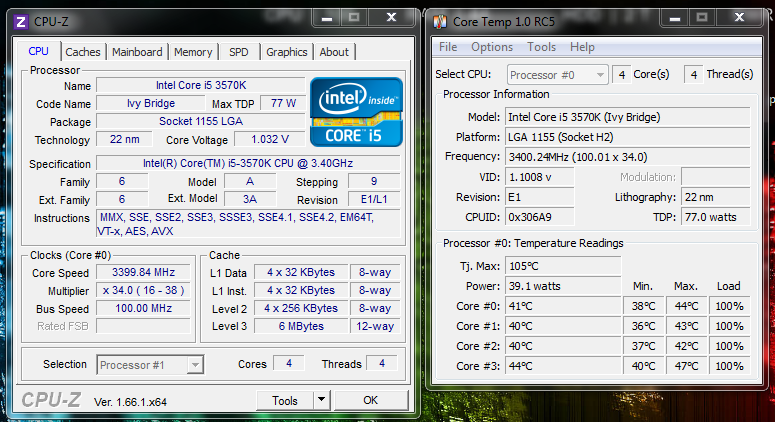Click the Core Speed value 3399.84 MHz
The height and width of the screenshot is (422, 775).
143,272
